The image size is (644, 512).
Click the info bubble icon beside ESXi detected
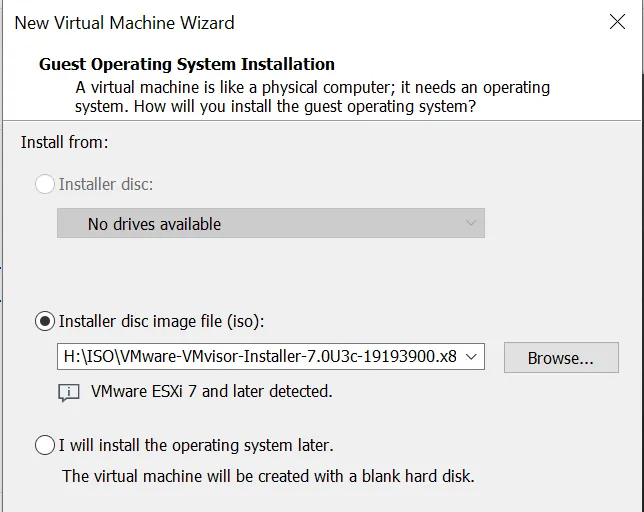[69, 393]
